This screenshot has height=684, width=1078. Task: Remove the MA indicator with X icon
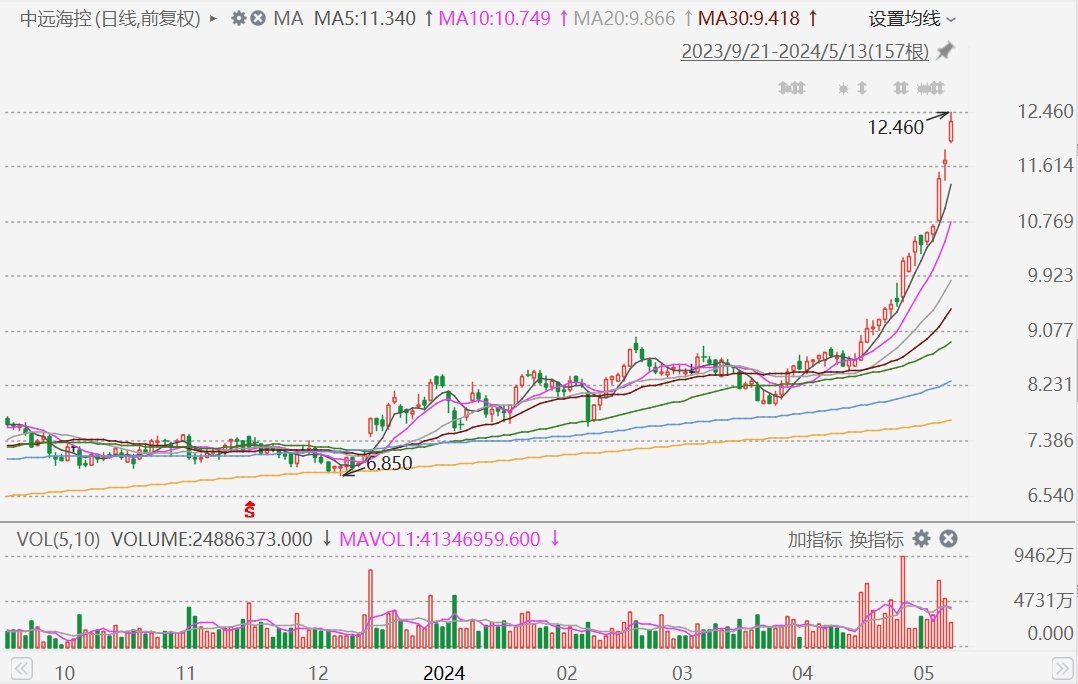click(258, 18)
